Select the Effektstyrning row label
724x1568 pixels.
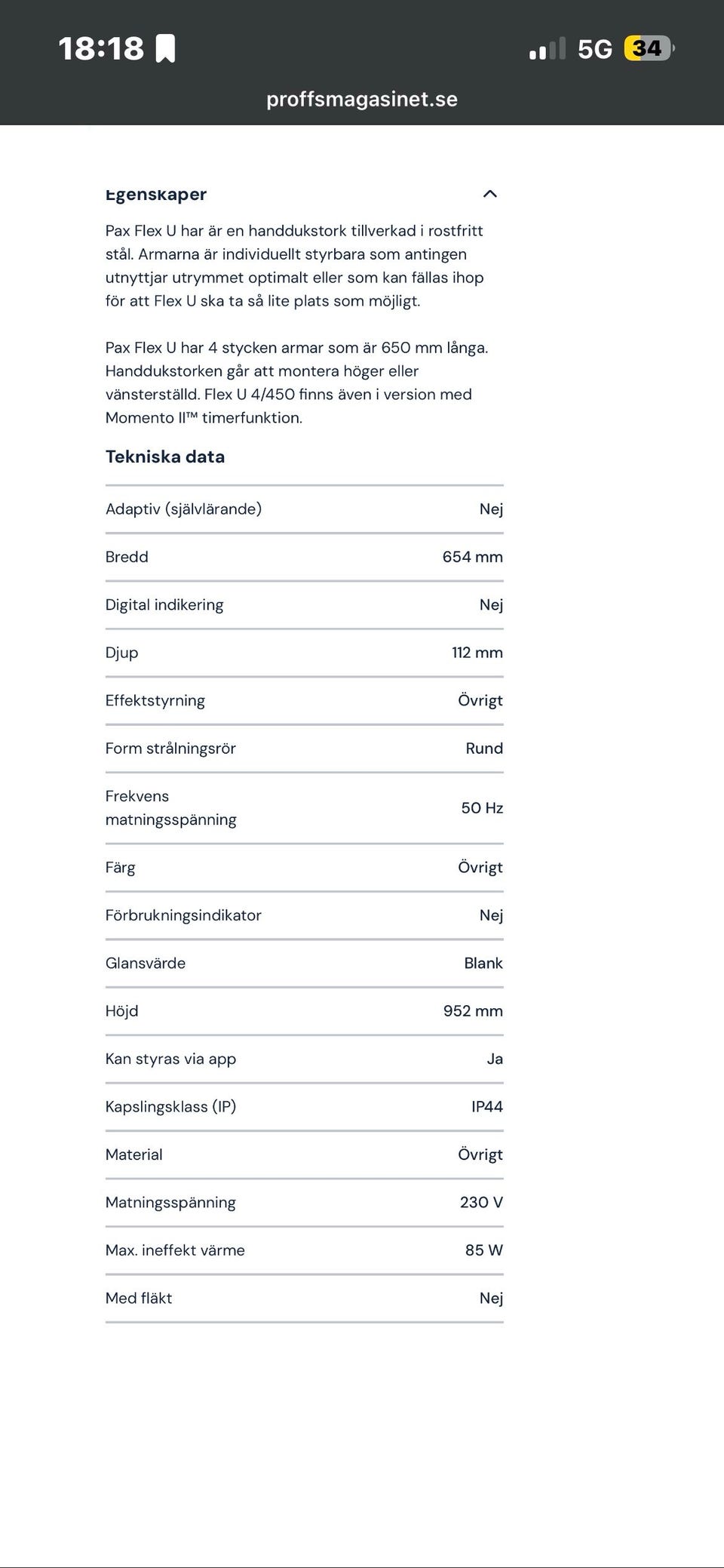[155, 701]
